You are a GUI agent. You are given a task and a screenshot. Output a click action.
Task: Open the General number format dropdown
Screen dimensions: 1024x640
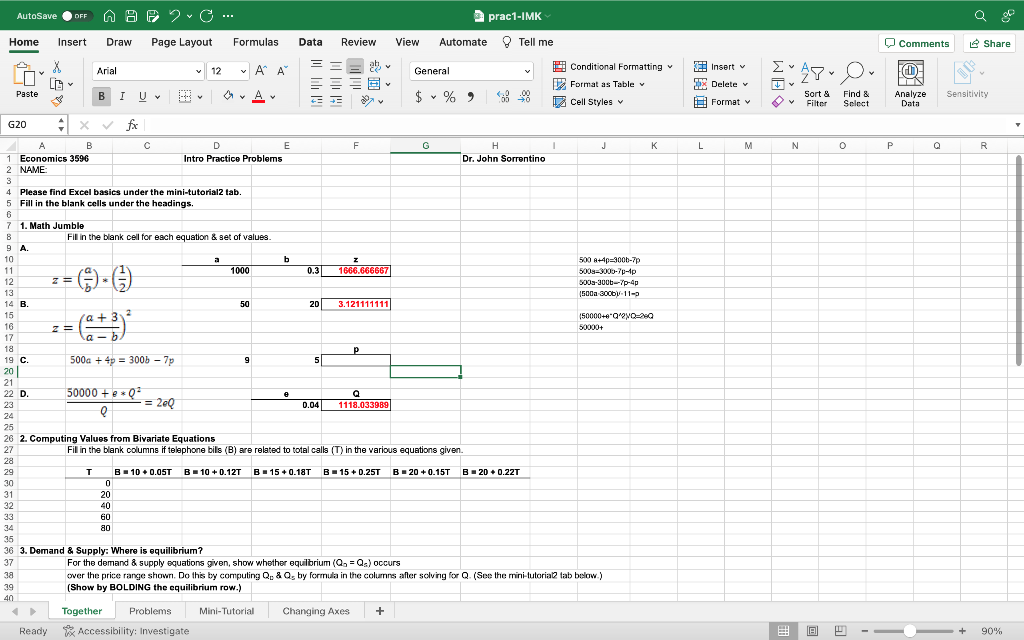[x=470, y=69]
